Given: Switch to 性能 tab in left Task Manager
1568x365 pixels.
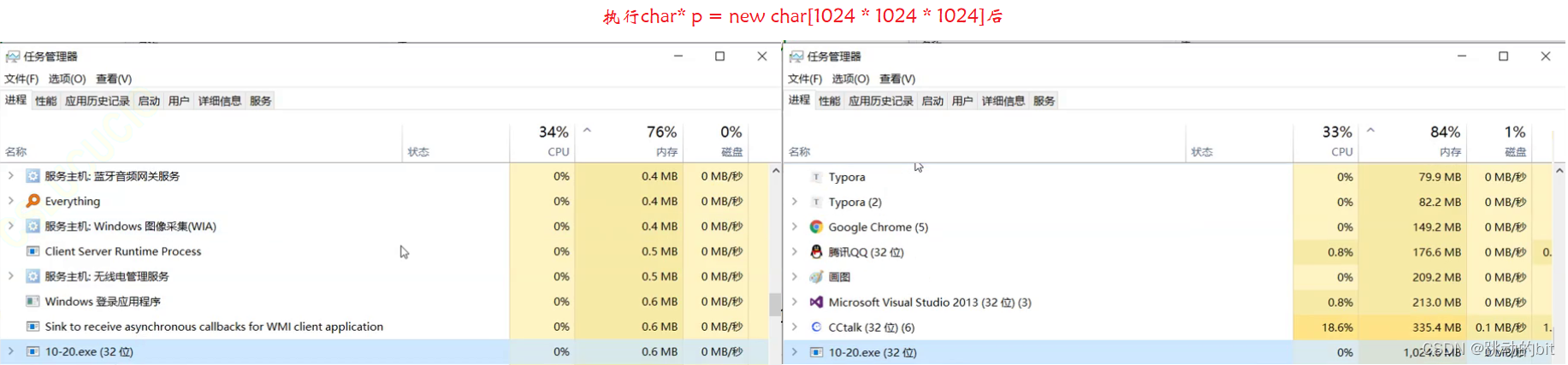Looking at the screenshot, I should [45, 101].
